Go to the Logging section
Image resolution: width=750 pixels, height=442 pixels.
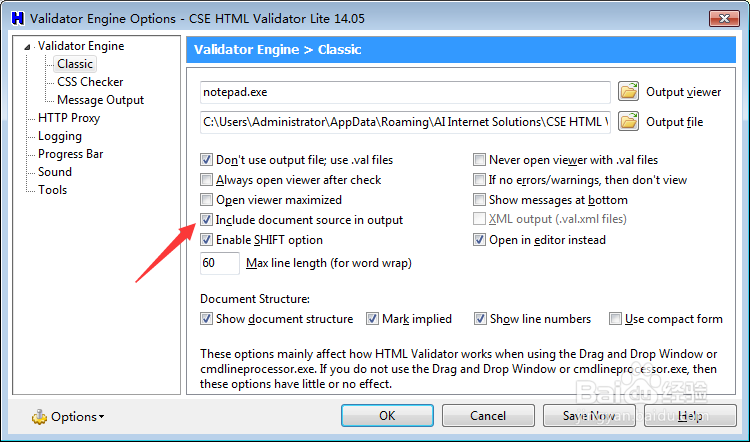pos(60,136)
